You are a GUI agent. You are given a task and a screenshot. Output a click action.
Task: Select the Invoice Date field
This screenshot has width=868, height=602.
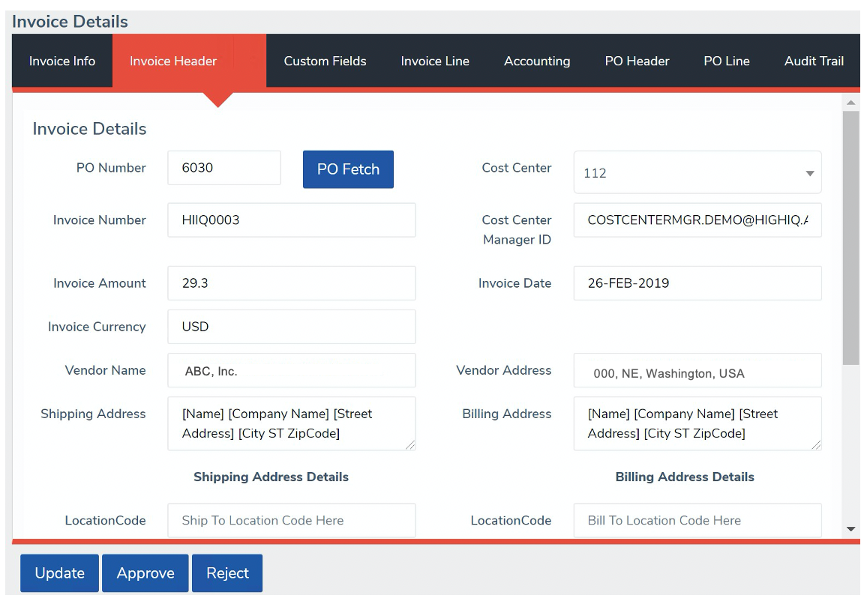point(697,283)
